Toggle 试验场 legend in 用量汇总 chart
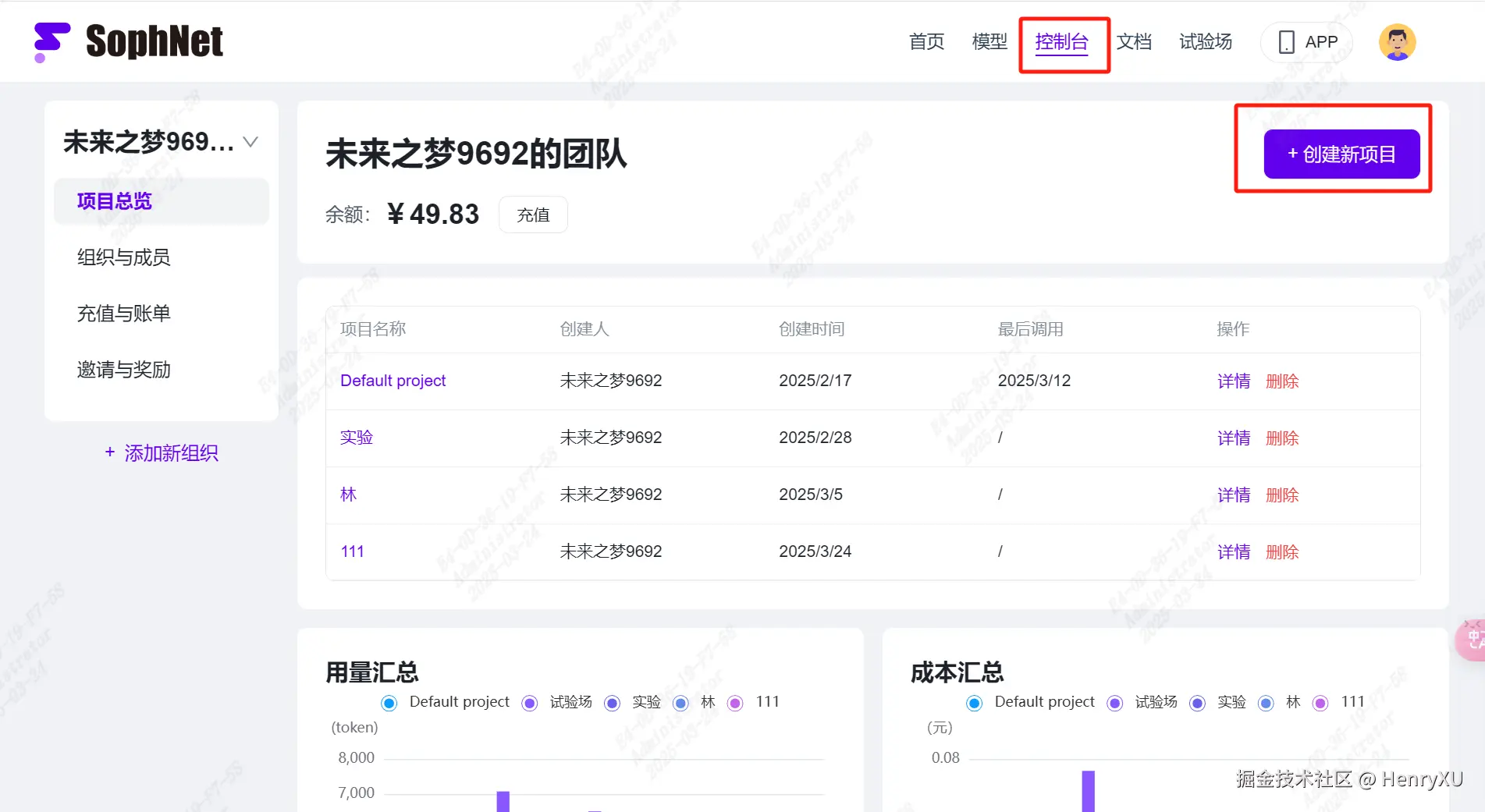The height and width of the screenshot is (812, 1485). click(x=557, y=702)
